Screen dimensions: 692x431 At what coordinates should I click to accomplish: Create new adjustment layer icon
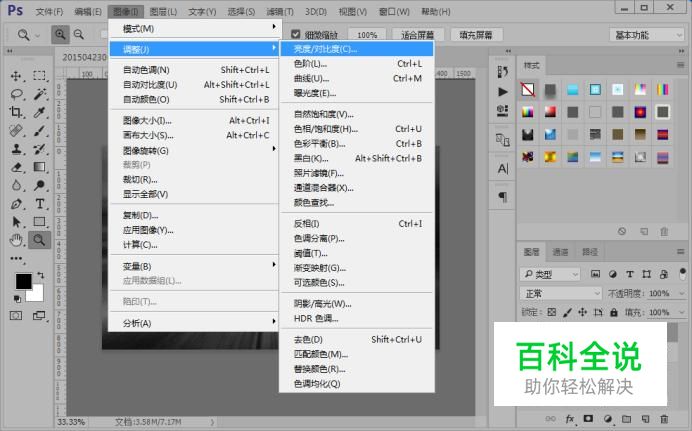tap(608, 419)
